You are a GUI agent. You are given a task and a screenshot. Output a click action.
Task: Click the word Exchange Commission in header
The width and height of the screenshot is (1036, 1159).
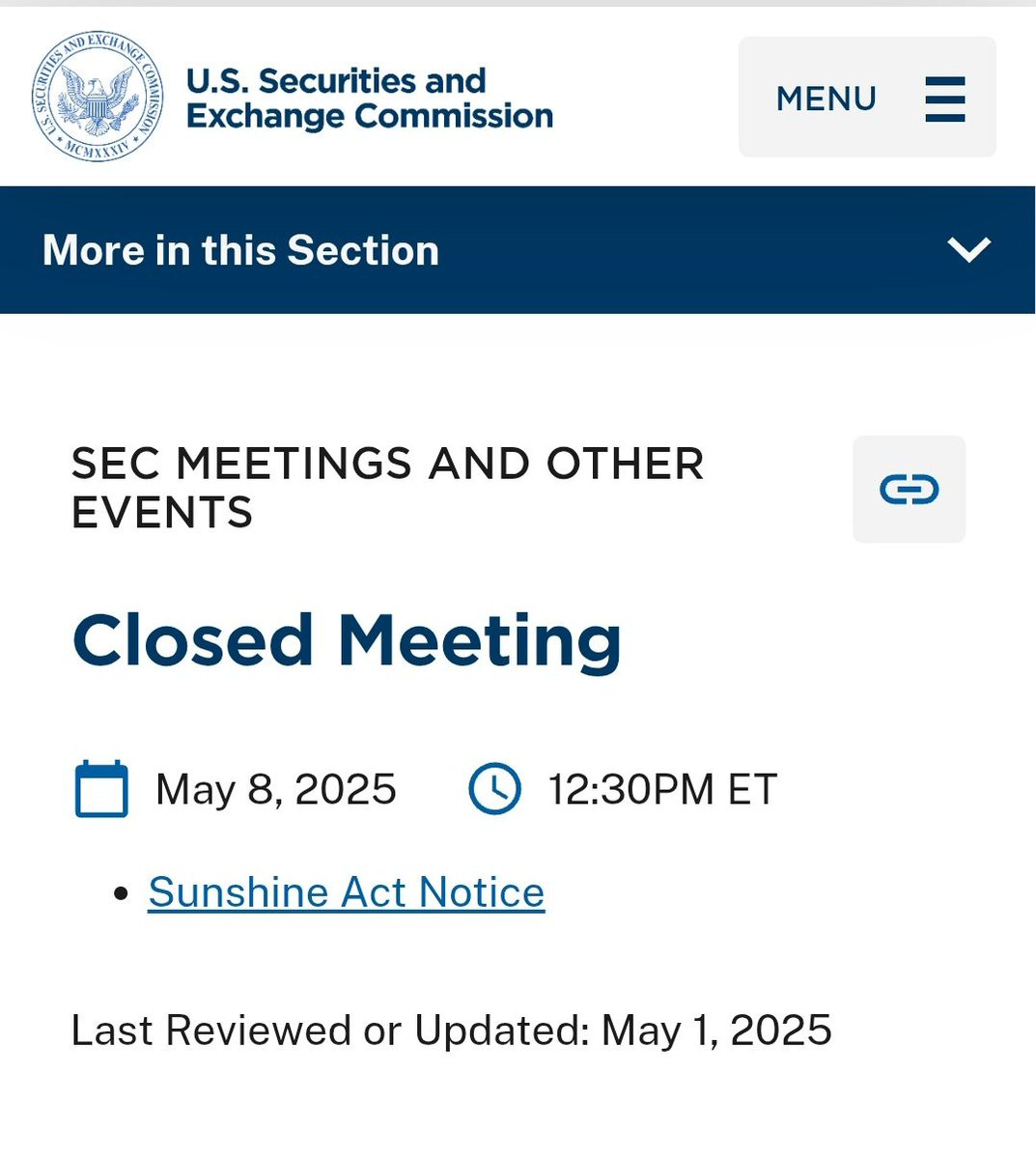[x=370, y=116]
